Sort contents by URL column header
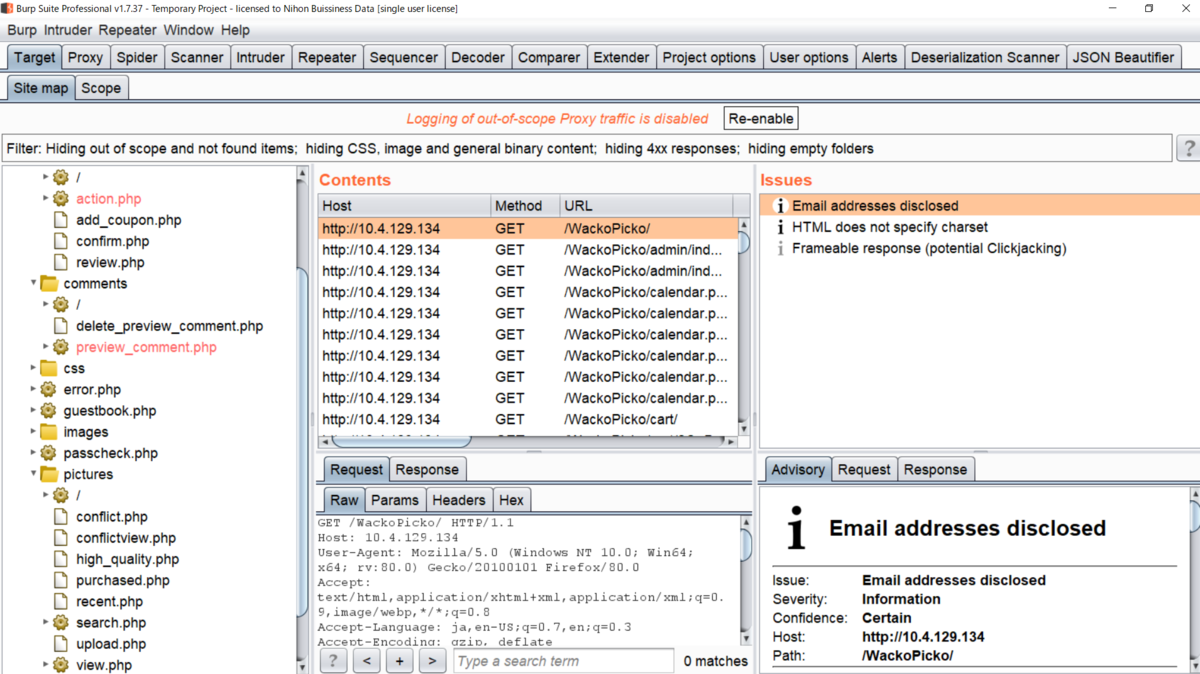The width and height of the screenshot is (1200, 674). point(647,205)
